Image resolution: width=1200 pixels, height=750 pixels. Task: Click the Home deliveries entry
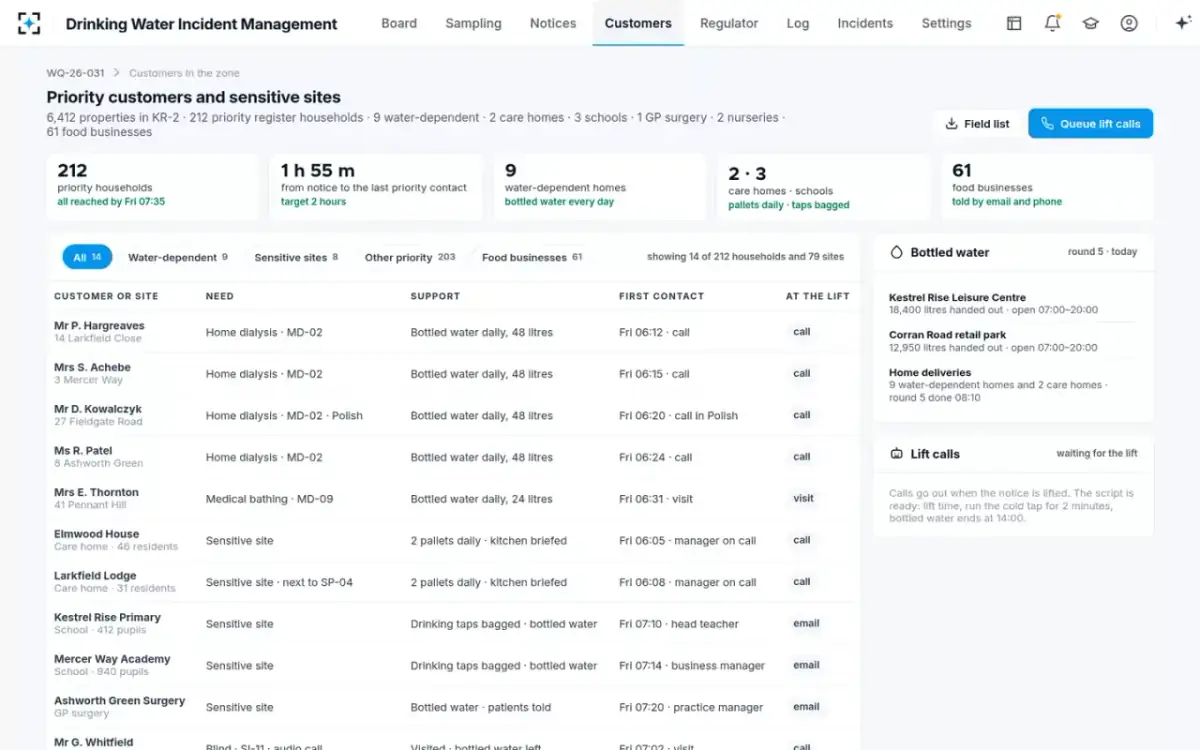[1013, 385]
